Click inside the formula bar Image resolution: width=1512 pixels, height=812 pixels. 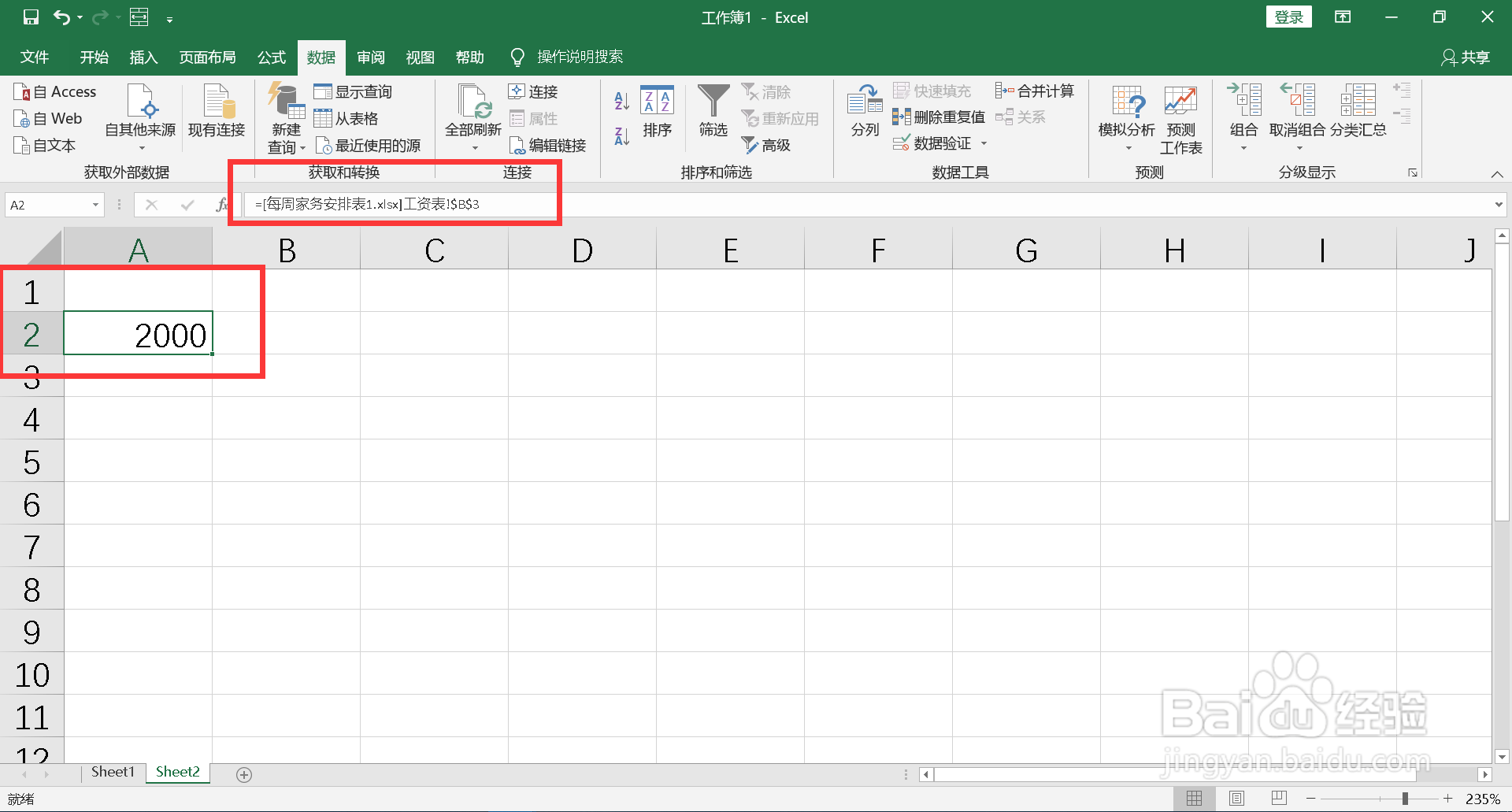[551, 204]
